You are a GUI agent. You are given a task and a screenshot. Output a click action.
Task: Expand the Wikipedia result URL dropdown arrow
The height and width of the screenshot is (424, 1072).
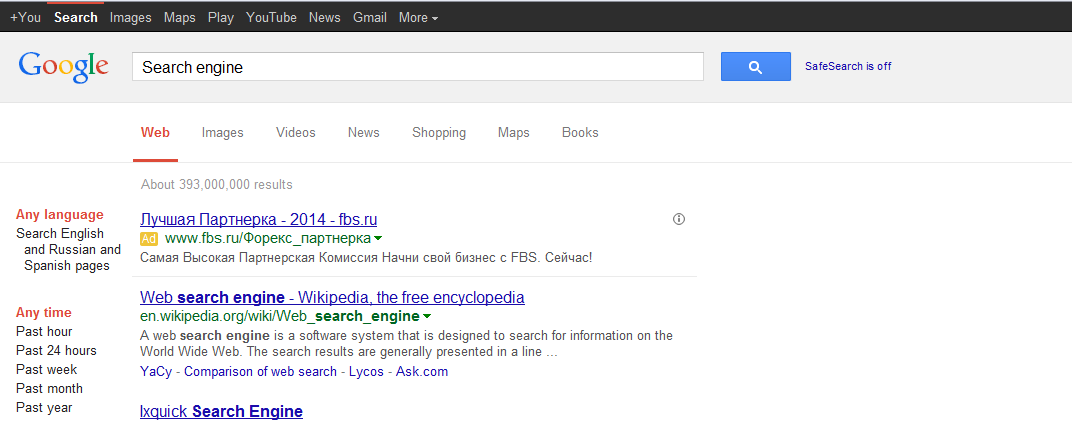point(427,317)
